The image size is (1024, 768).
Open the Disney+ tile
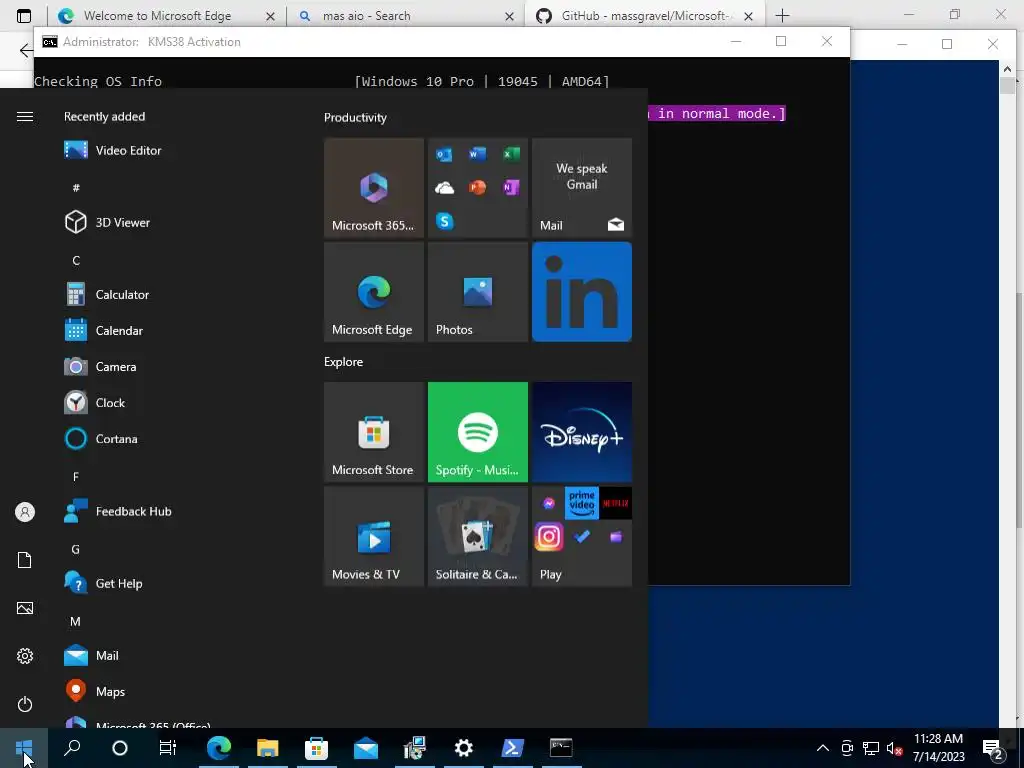[582, 432]
